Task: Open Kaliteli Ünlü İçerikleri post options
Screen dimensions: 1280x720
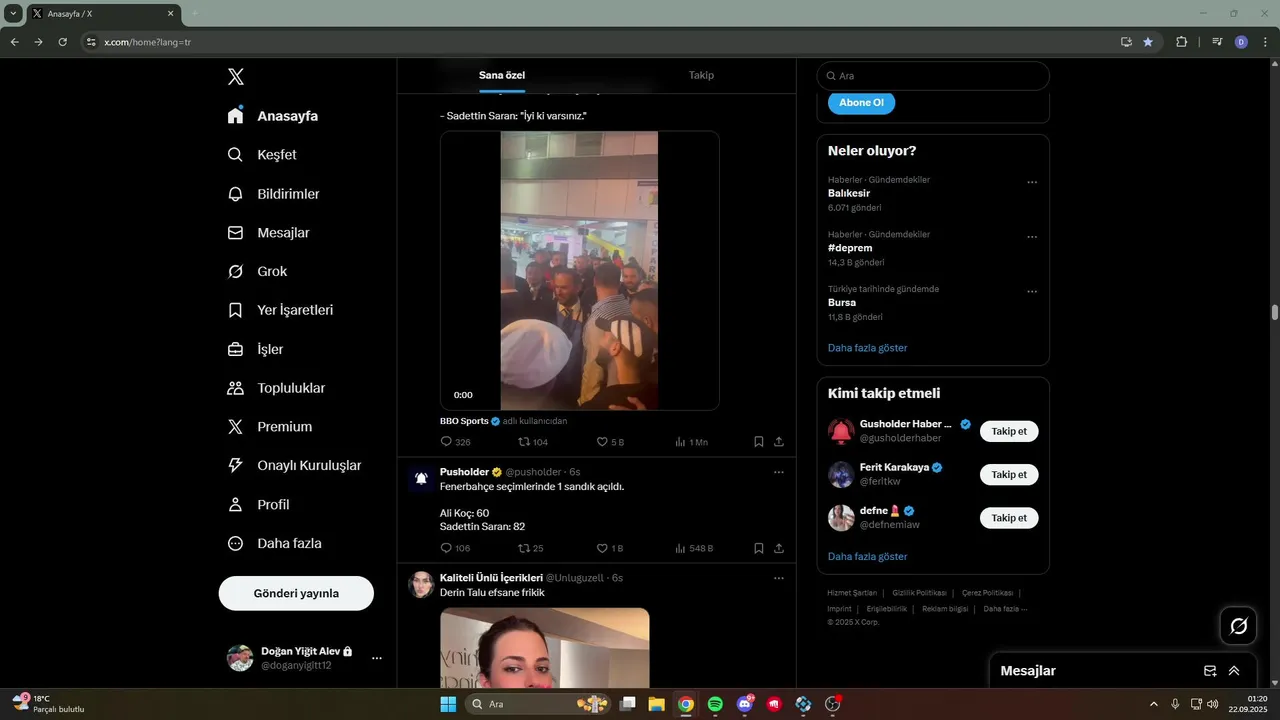Action: tap(779, 578)
